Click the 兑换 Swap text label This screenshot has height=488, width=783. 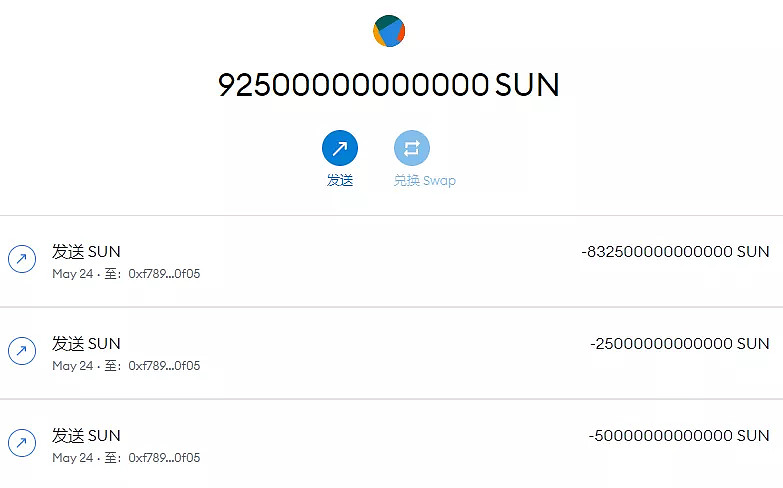(x=424, y=181)
